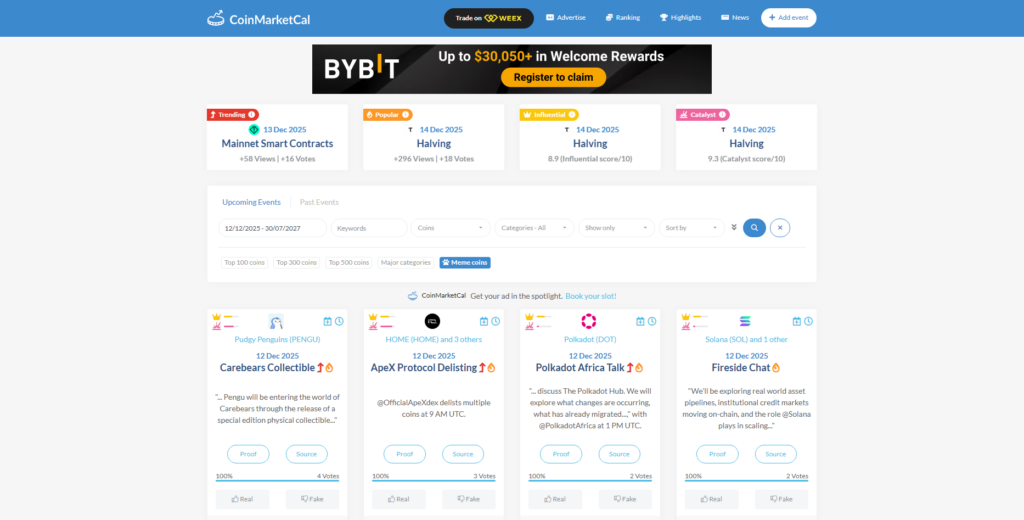Open the News menu item
Viewport: 1024px width, 520px height.
tap(735, 18)
